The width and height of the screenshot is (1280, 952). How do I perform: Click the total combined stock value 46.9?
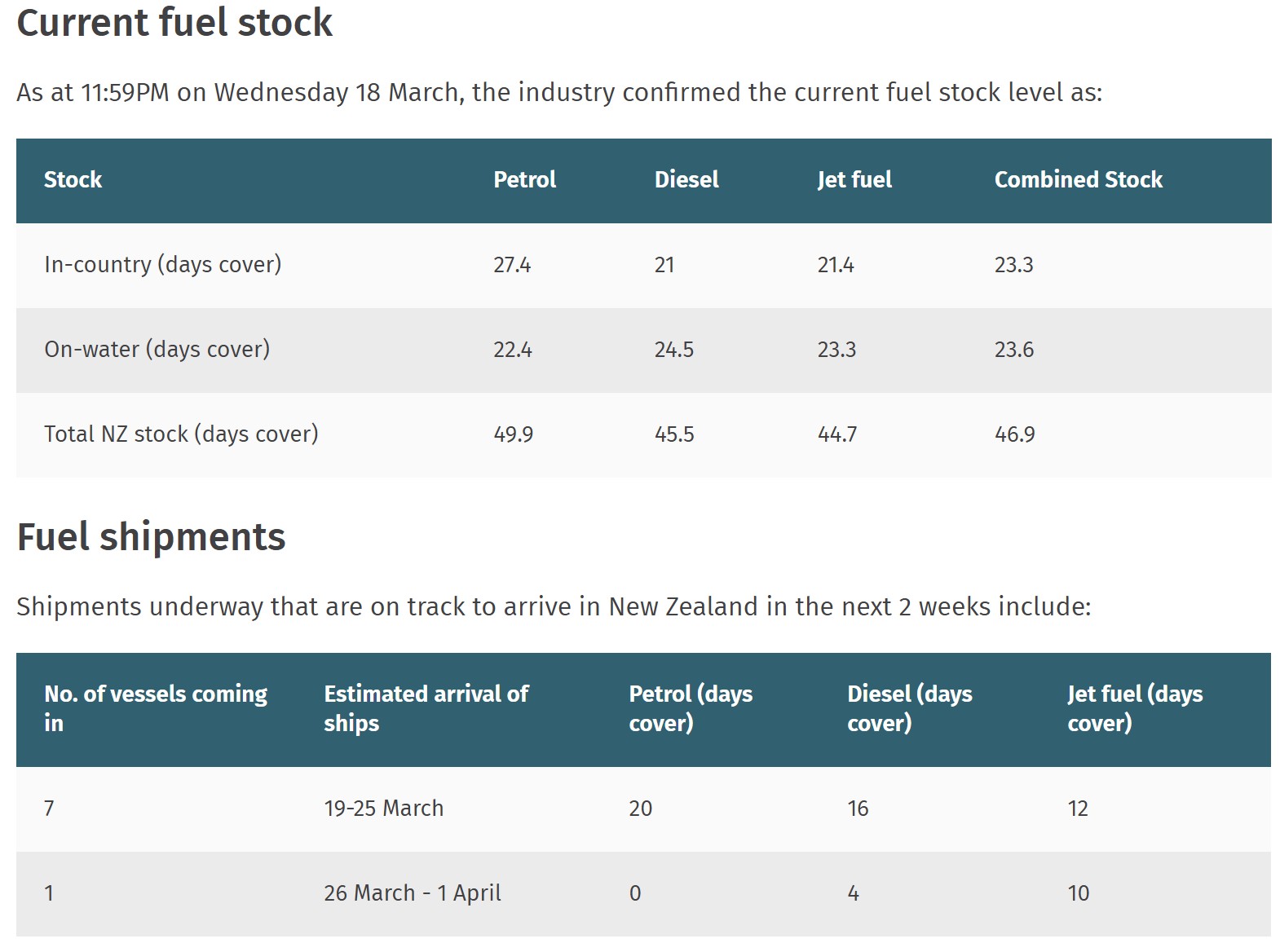tap(1014, 434)
